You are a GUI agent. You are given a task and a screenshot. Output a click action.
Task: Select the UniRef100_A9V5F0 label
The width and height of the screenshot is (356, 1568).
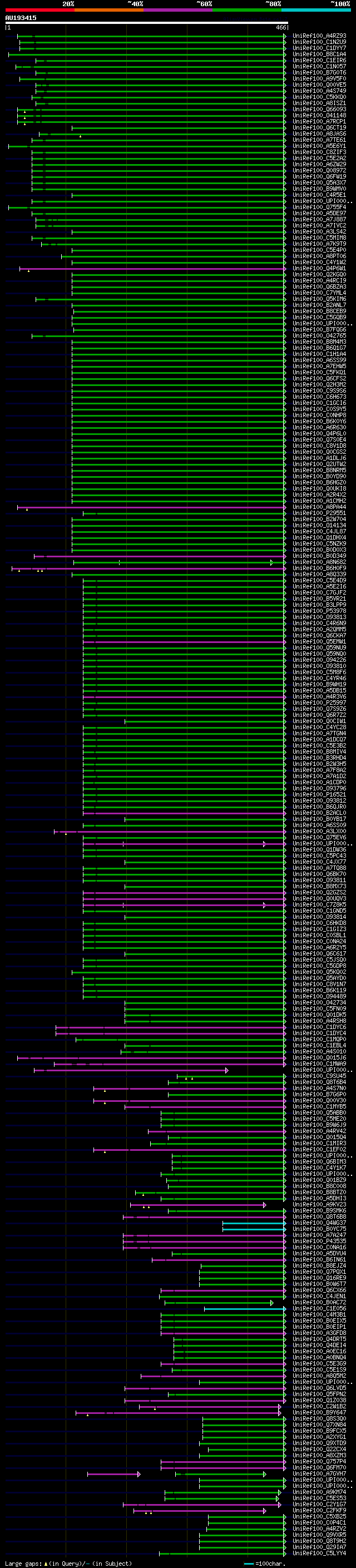coord(319,78)
